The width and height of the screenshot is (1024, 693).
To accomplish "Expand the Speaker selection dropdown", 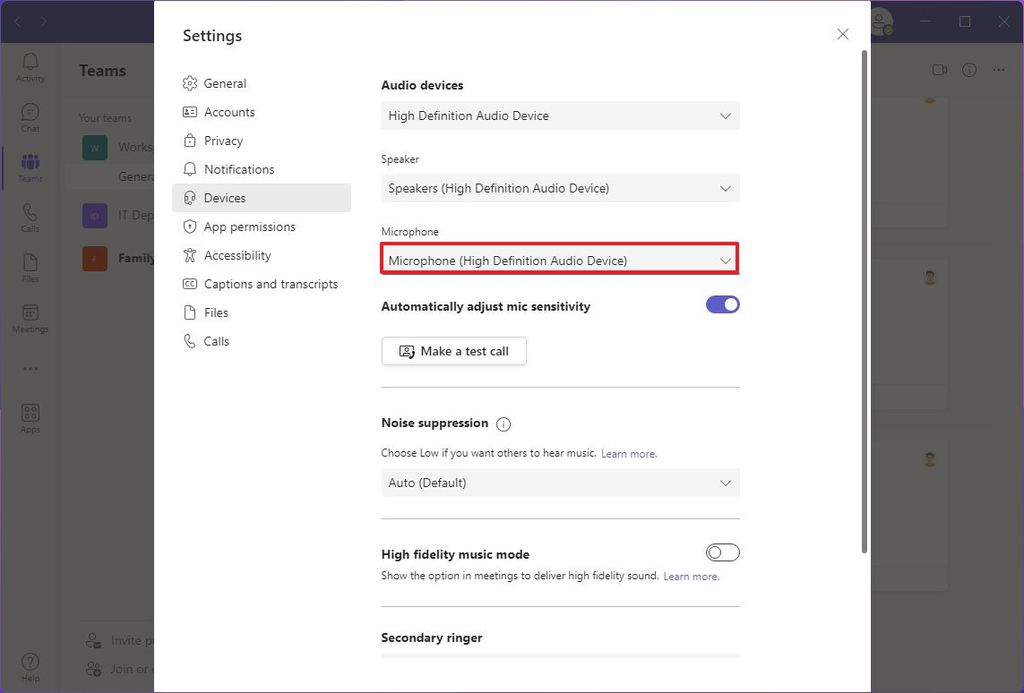I will click(559, 188).
